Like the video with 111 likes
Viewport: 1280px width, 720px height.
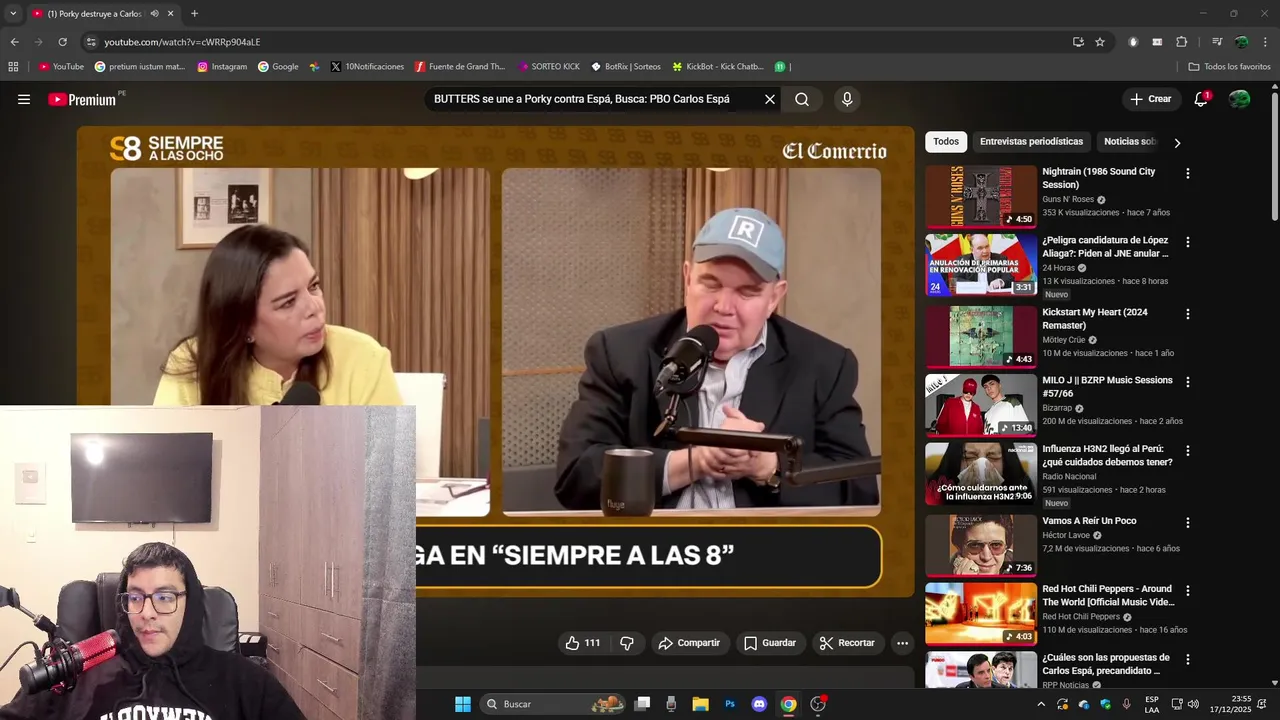[x=583, y=643]
